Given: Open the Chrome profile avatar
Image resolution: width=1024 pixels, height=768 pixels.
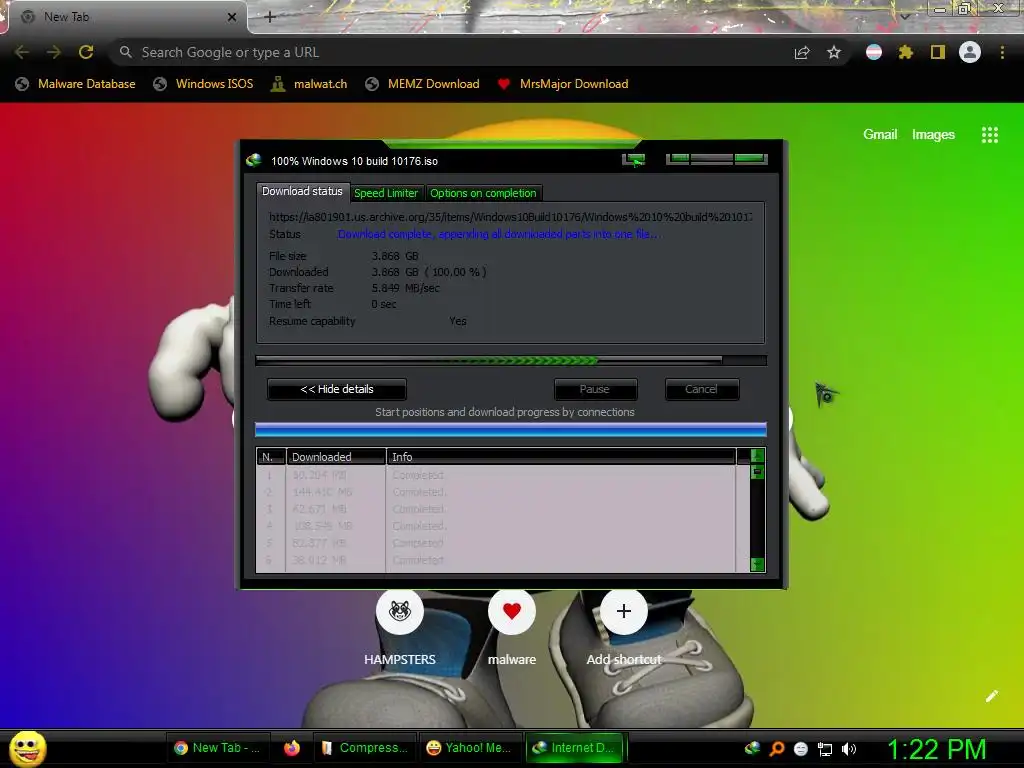Looking at the screenshot, I should point(970,52).
